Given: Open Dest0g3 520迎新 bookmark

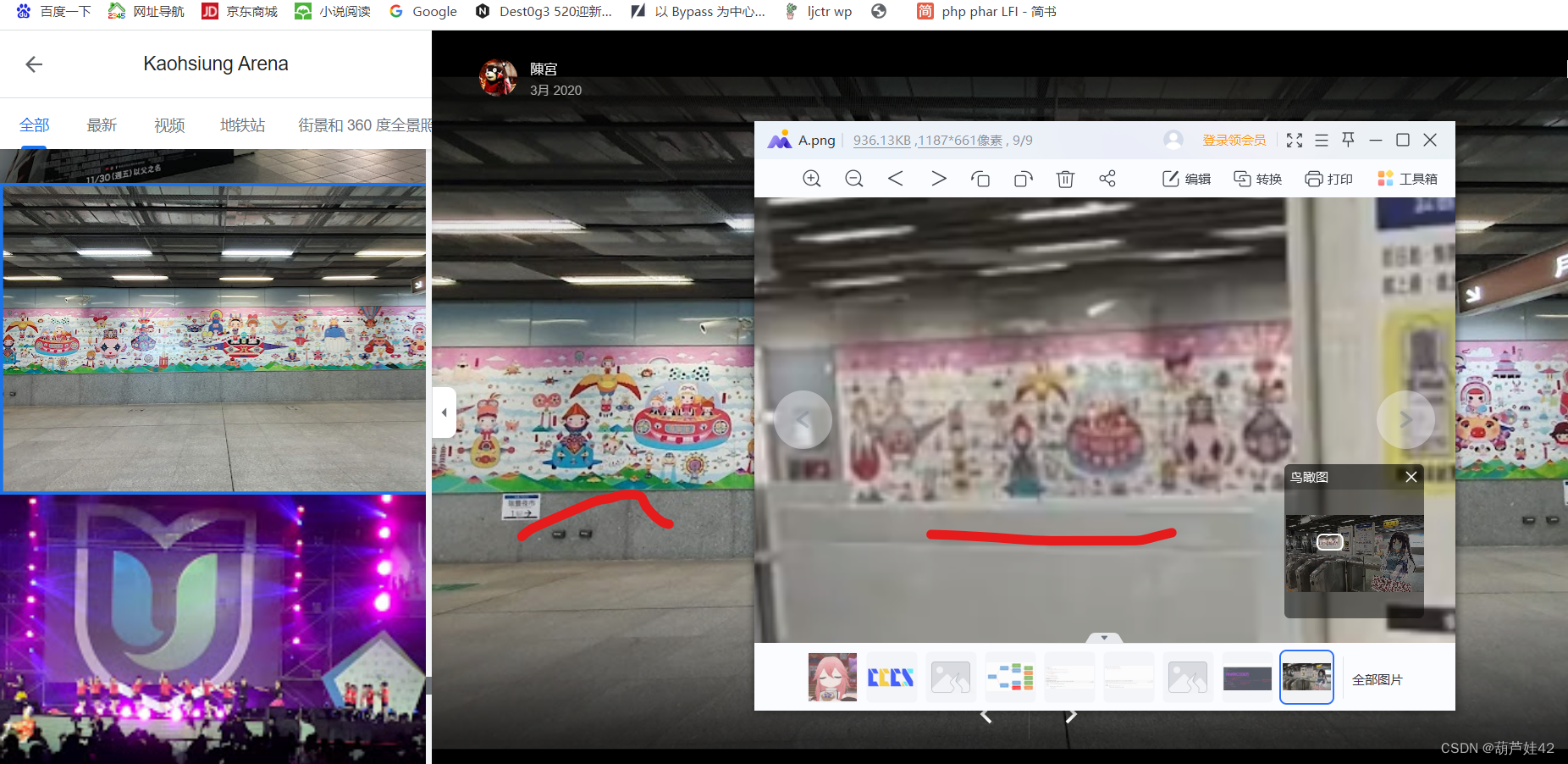Looking at the screenshot, I should coord(544,12).
